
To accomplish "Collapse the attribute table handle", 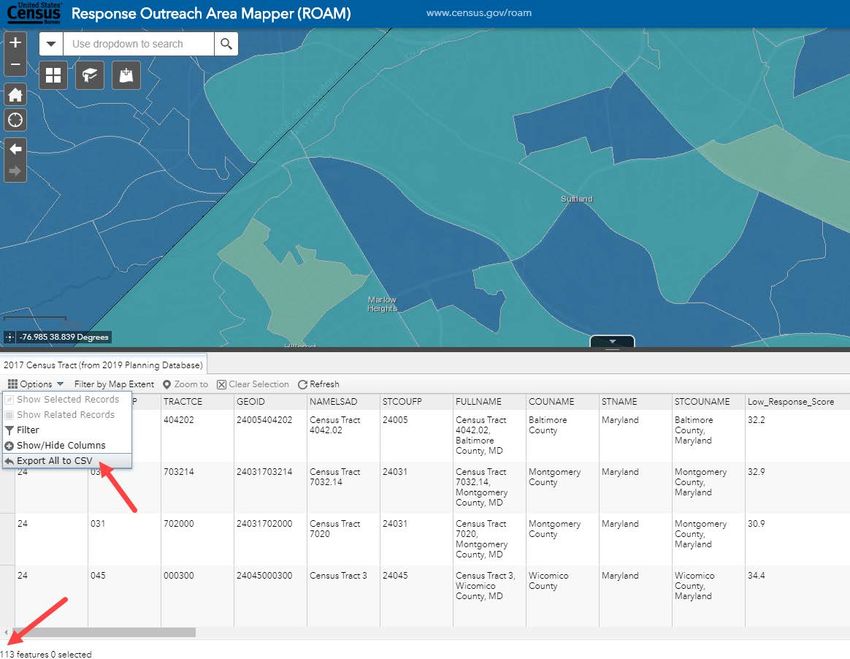I will pyautogui.click(x=612, y=342).
